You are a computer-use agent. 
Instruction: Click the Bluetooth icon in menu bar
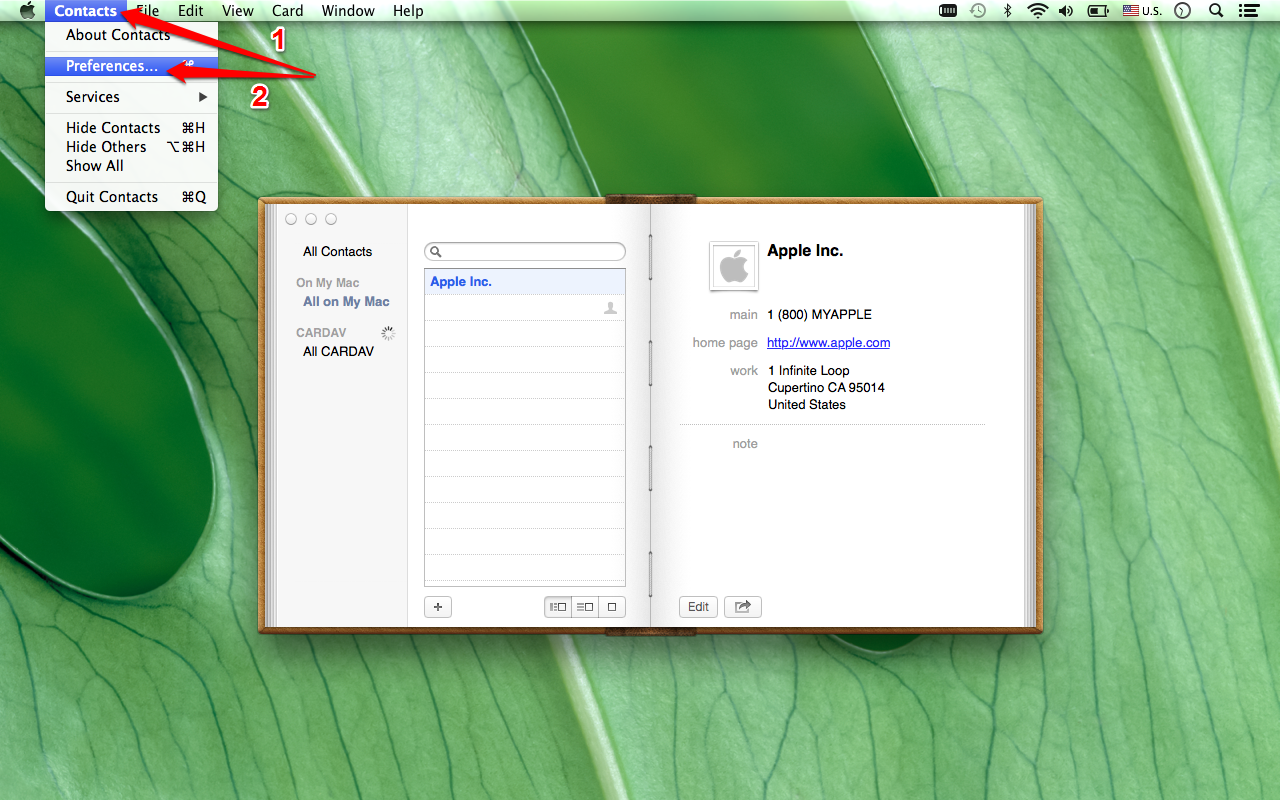[1008, 11]
